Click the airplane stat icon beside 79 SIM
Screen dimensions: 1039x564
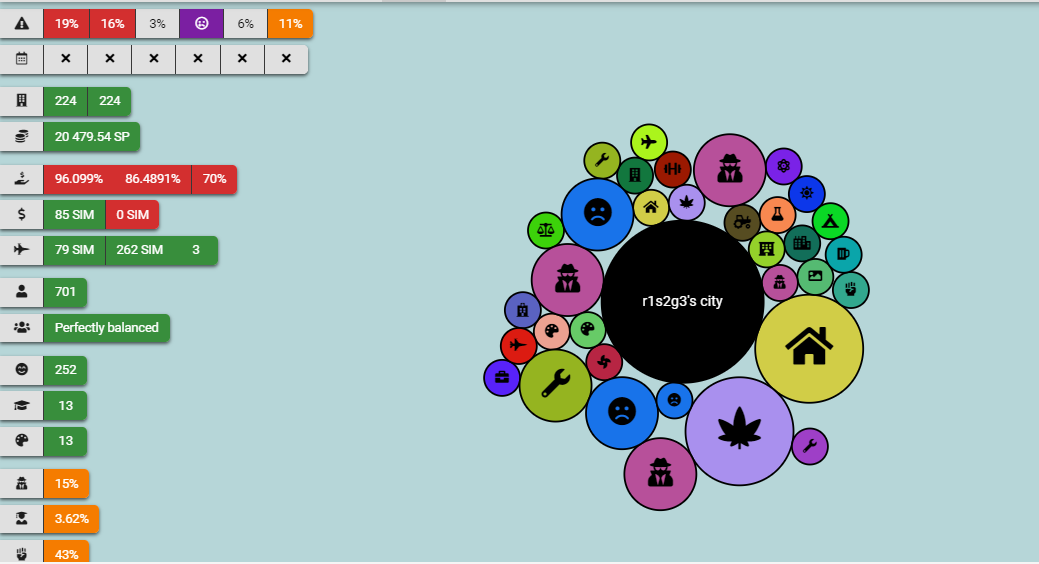pyautogui.click(x=22, y=250)
